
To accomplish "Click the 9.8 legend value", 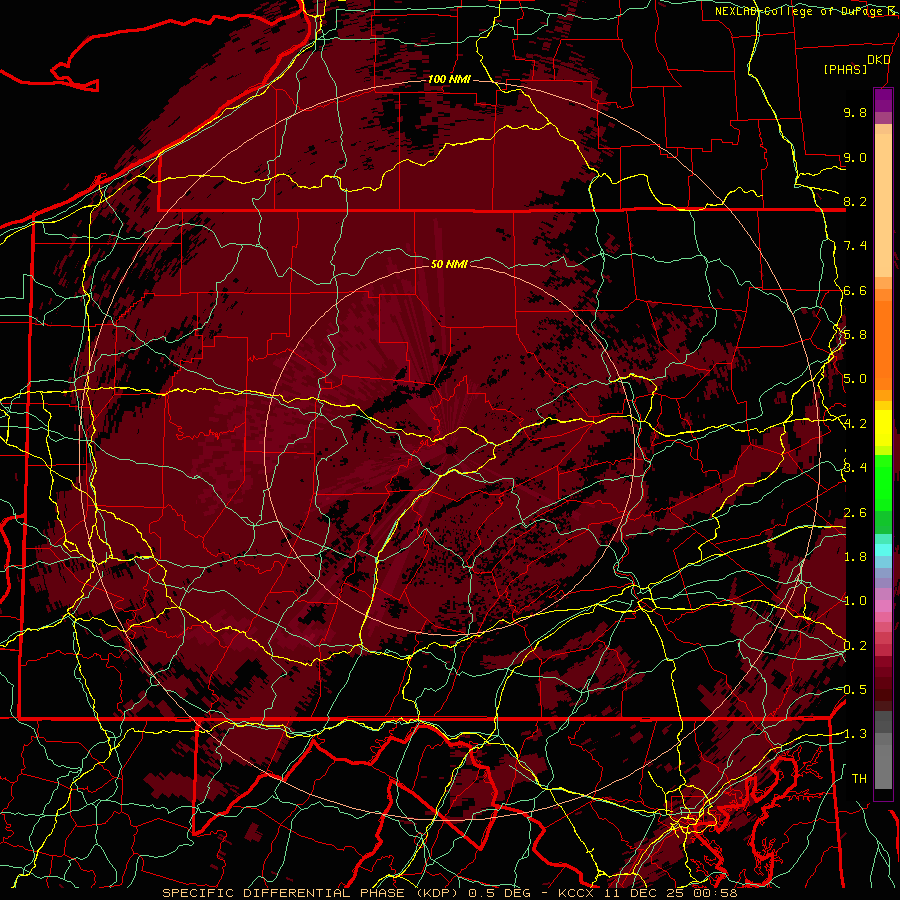I will (855, 112).
